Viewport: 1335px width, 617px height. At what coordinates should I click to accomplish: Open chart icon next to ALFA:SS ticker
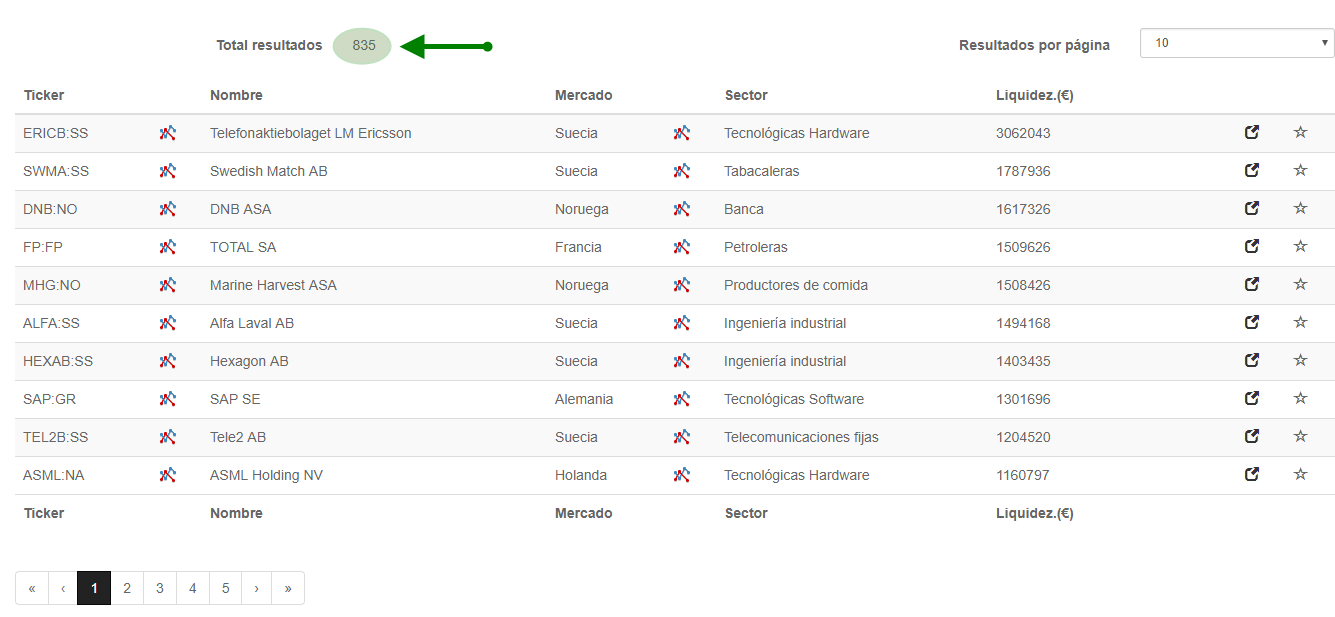168,323
